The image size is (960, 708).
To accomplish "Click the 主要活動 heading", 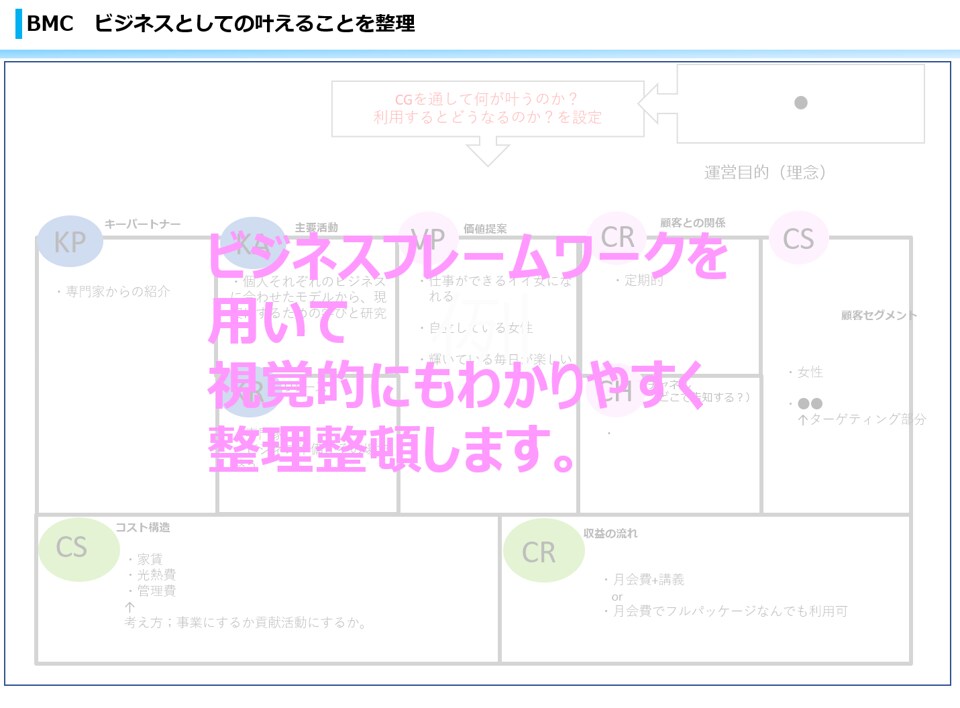I will (x=316, y=228).
